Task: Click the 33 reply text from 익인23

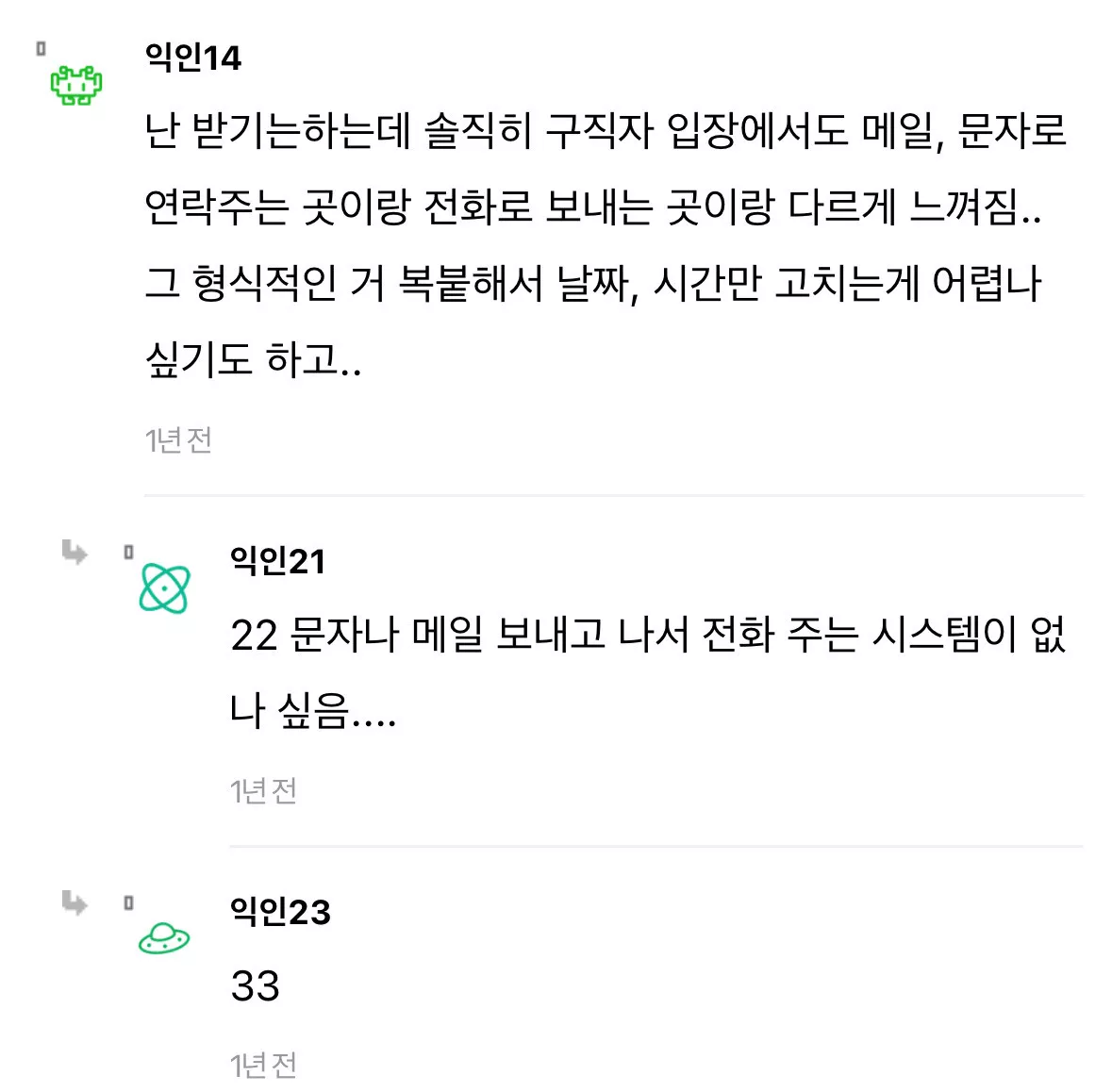Action: (255, 986)
